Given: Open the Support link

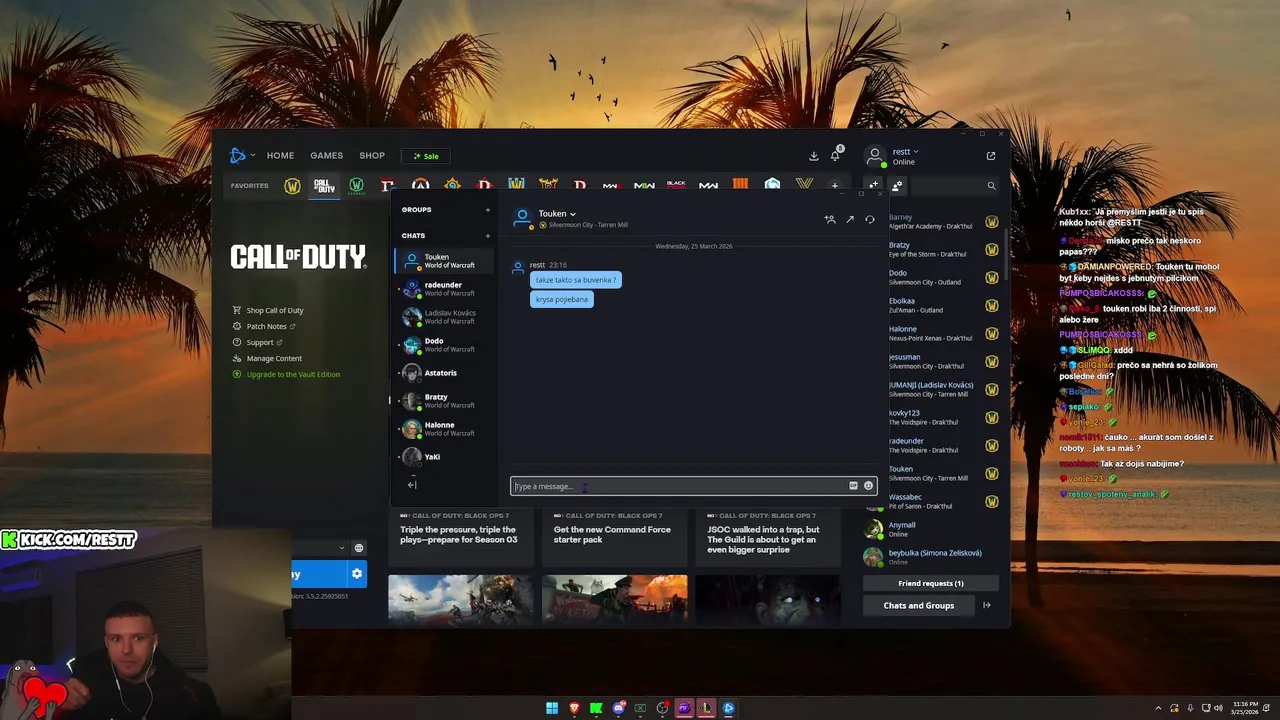Looking at the screenshot, I should point(258,342).
